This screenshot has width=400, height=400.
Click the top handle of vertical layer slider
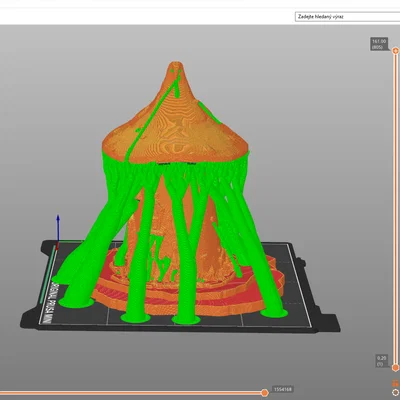coord(395,51)
